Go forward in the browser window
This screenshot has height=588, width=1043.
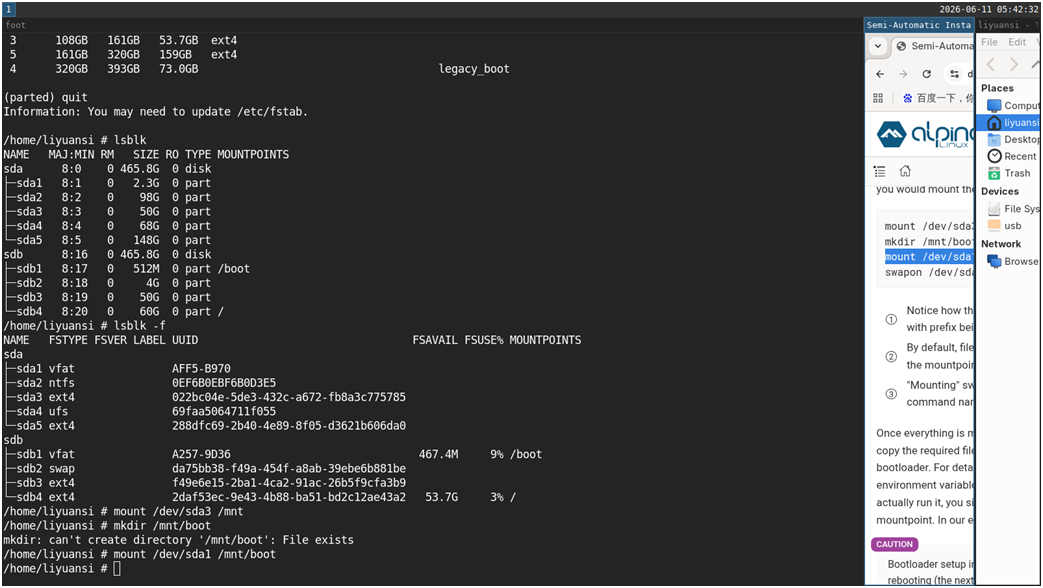coord(903,74)
